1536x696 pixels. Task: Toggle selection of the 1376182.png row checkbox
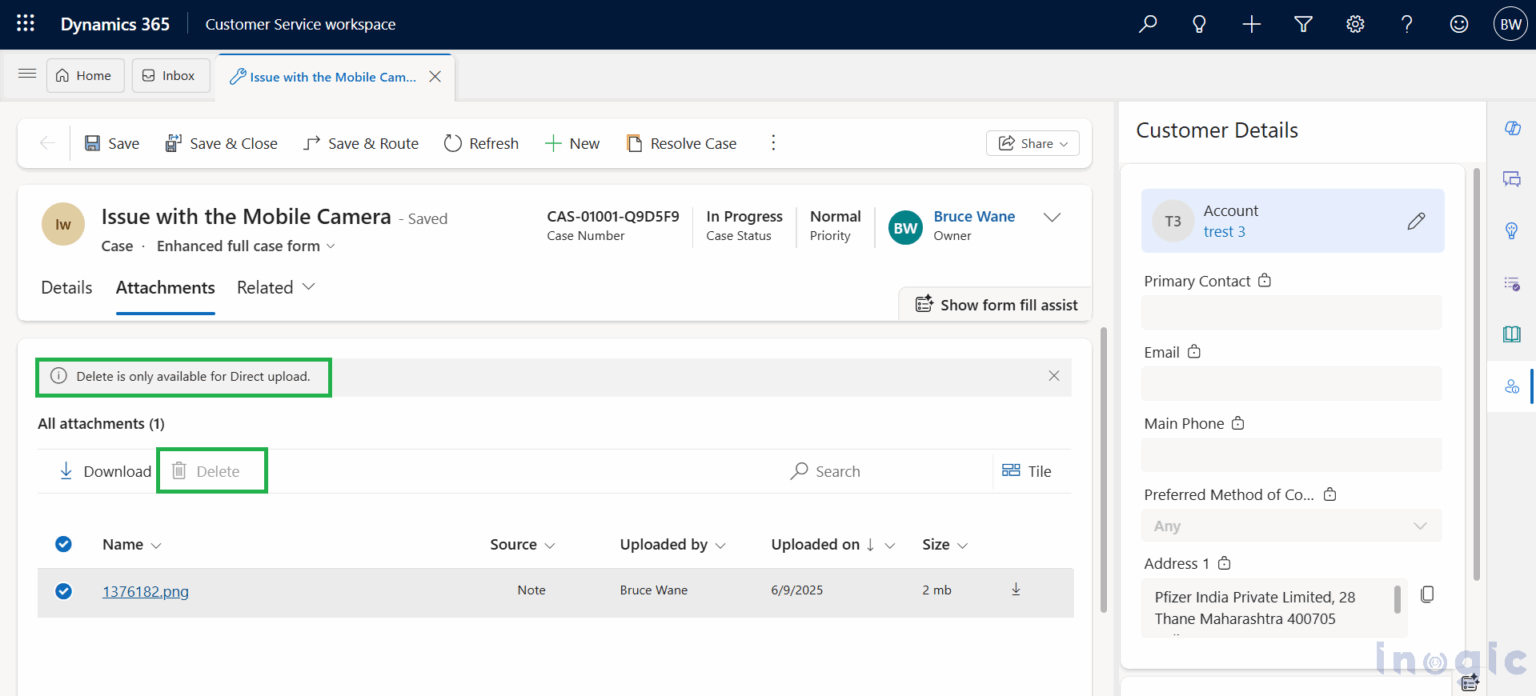63,591
